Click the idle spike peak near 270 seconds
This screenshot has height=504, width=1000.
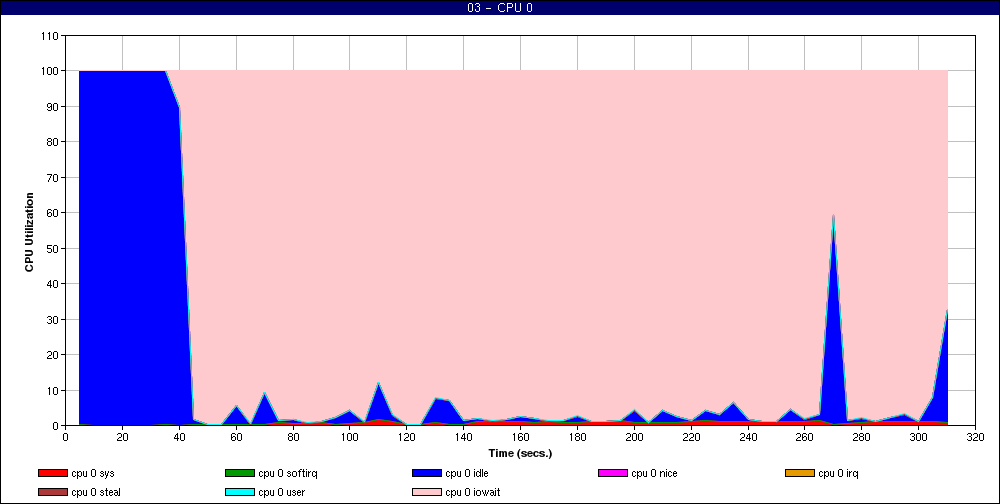[833, 216]
